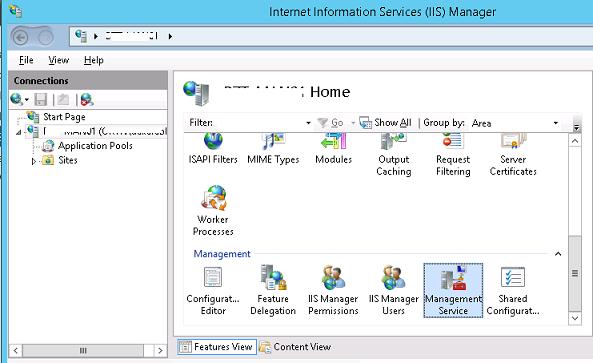Open Worker Processes feature
The width and height of the screenshot is (593, 363).
(x=213, y=211)
